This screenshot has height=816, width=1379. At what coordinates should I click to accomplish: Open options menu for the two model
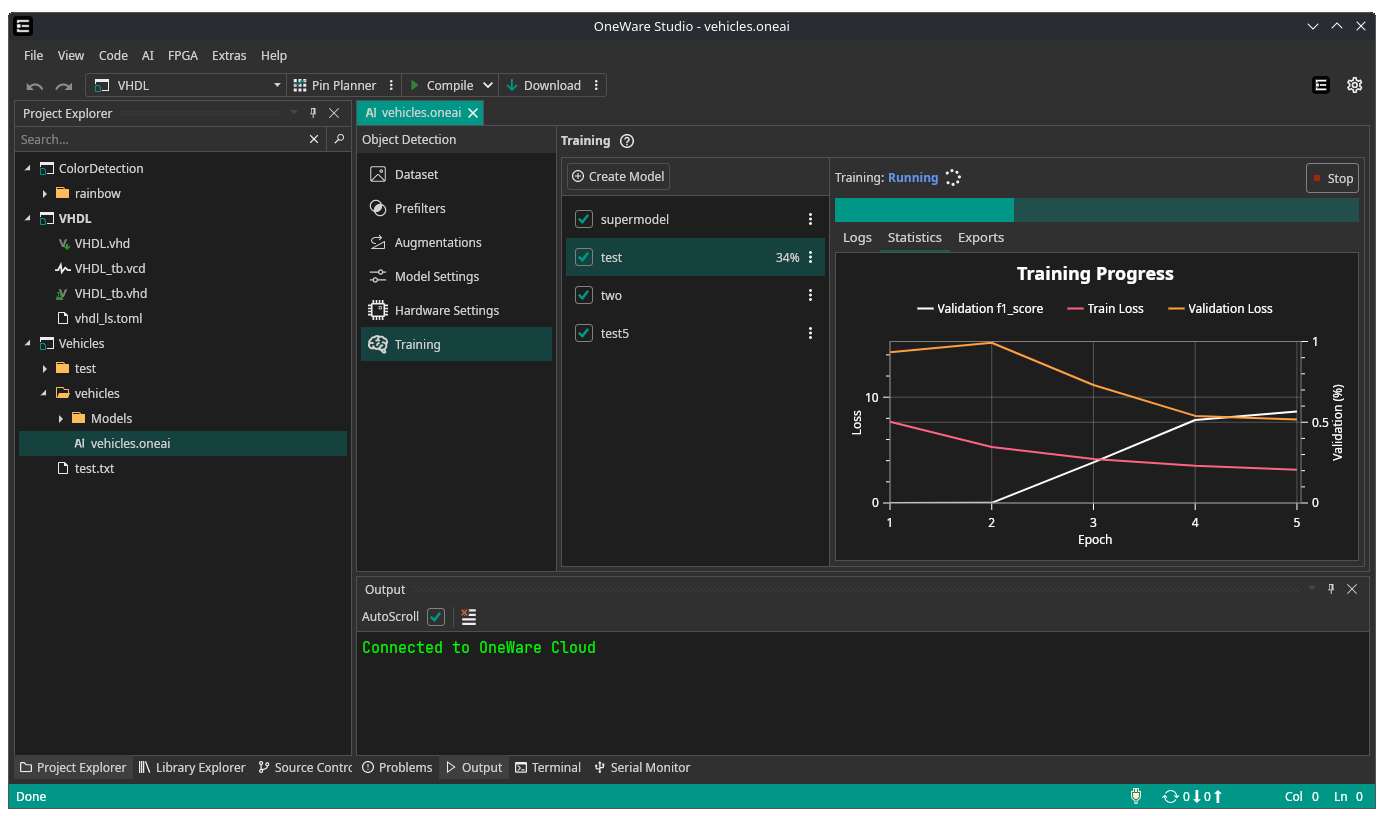pos(810,295)
